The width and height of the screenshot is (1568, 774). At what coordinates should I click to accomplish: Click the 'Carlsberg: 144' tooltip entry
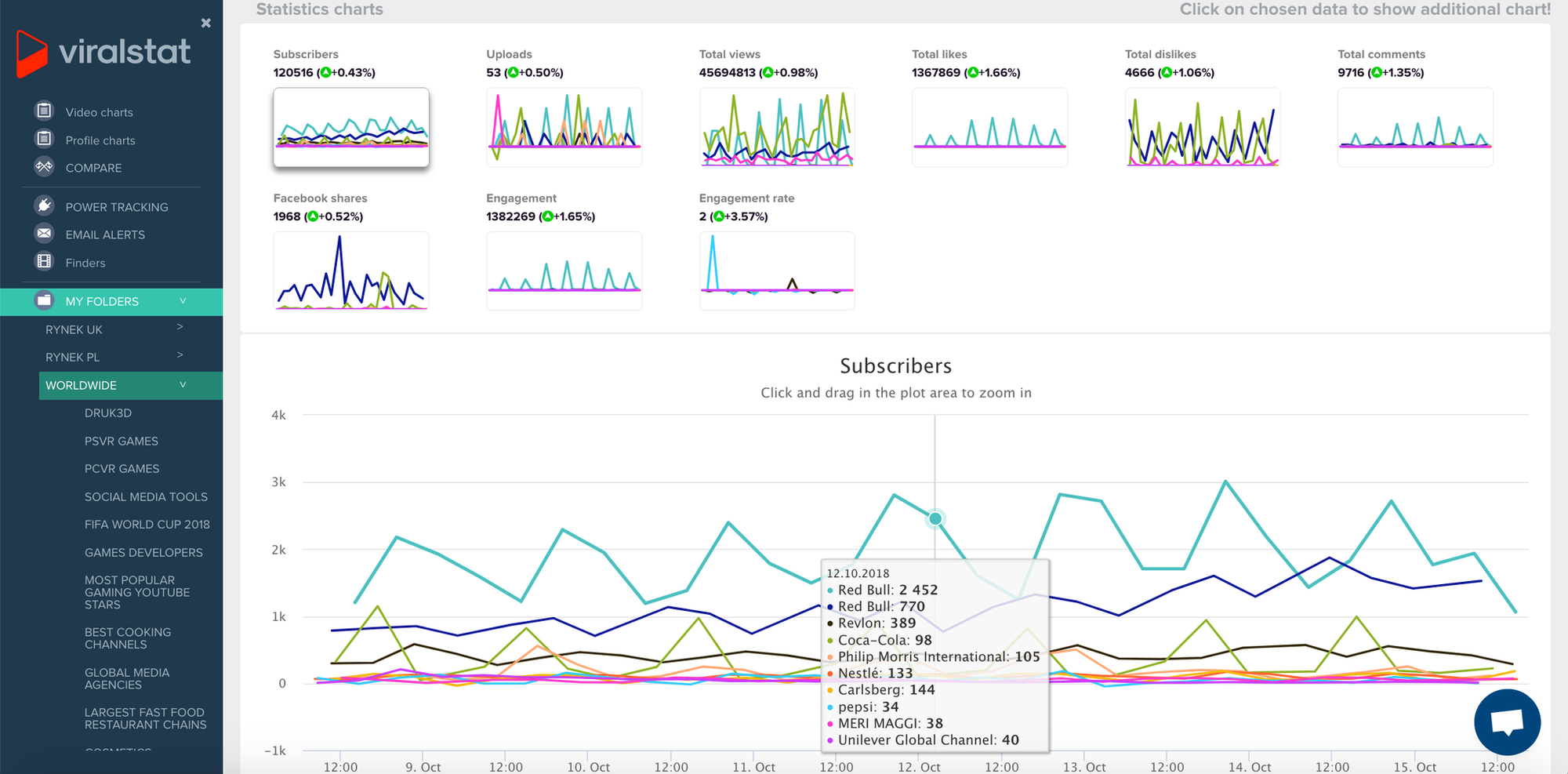(x=881, y=689)
